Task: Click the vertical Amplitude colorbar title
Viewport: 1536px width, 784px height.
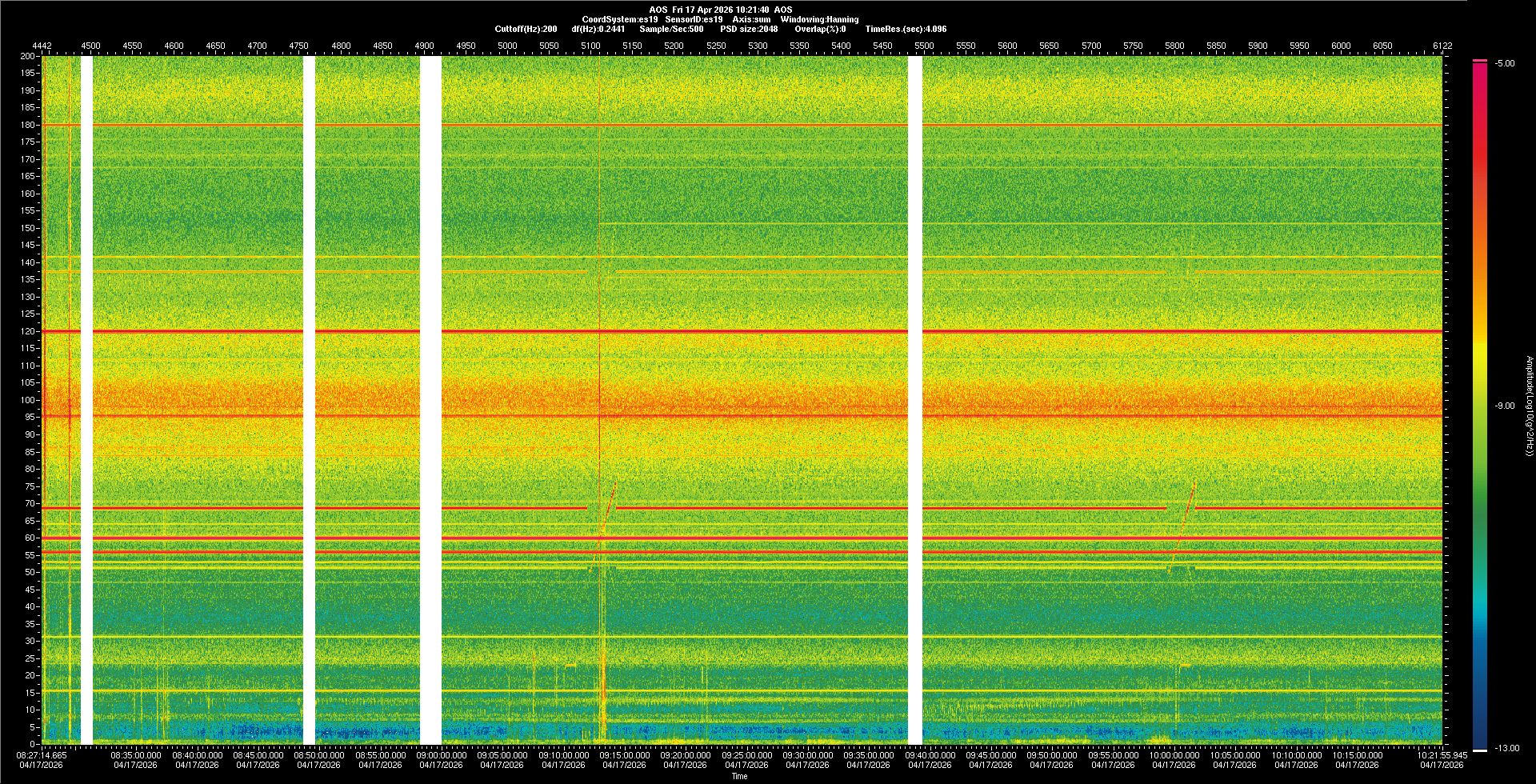Action: [x=1529, y=406]
